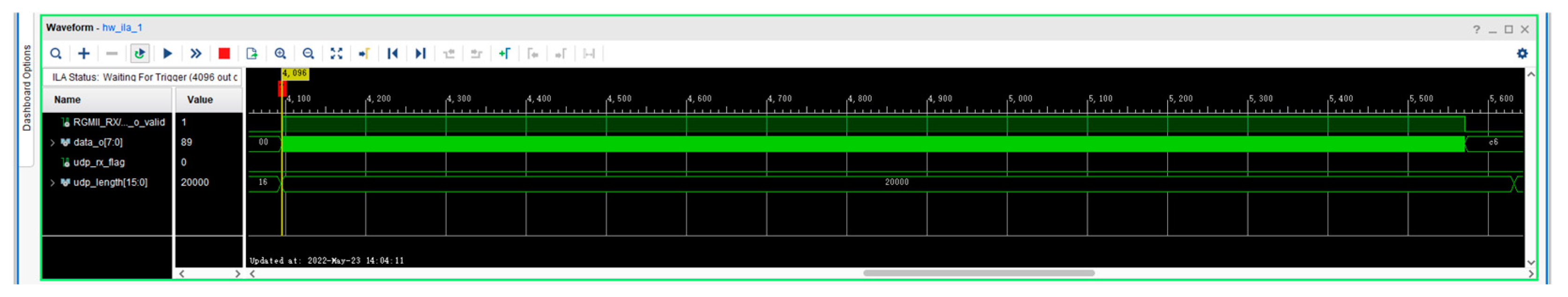Toggle auto re-trigger mode
The image size is (1568, 297).
pos(140,53)
